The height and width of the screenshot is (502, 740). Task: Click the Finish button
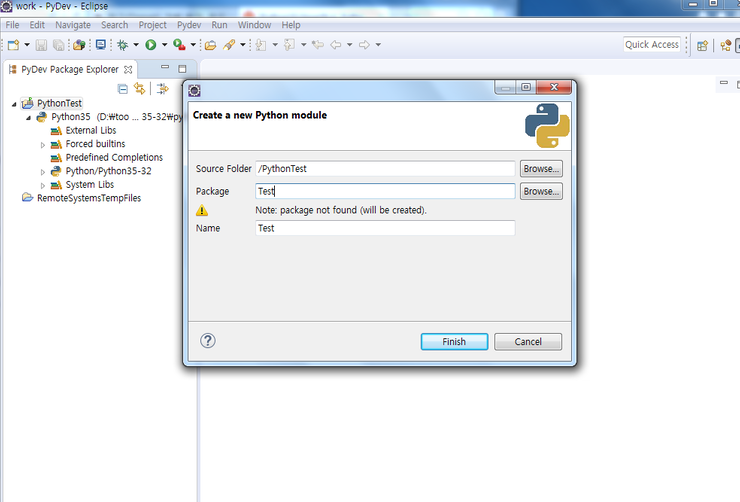[x=454, y=342]
